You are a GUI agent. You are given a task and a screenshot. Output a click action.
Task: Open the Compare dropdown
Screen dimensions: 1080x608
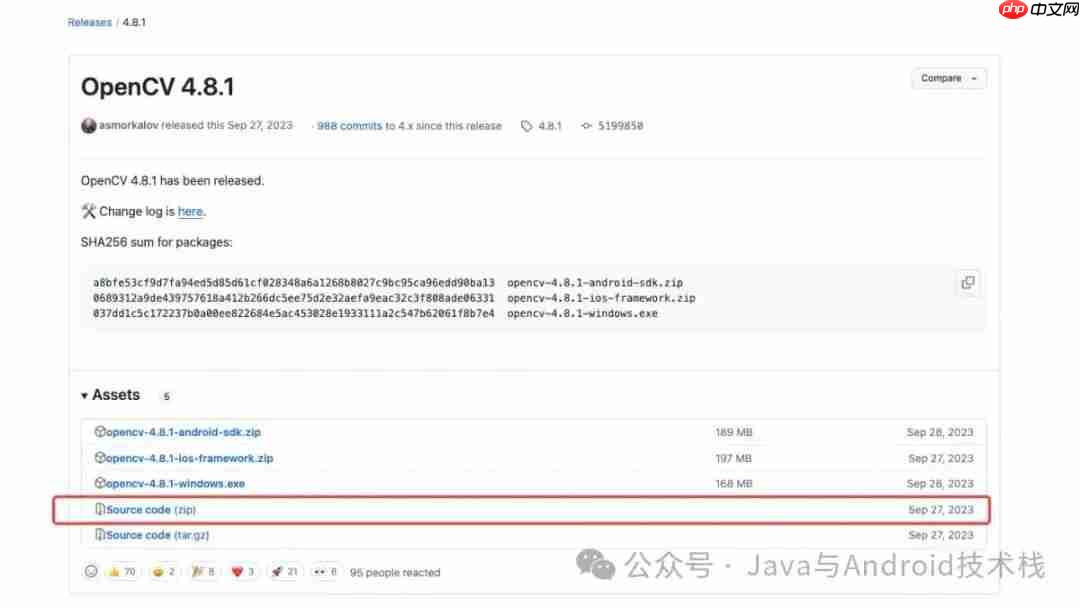(x=947, y=77)
